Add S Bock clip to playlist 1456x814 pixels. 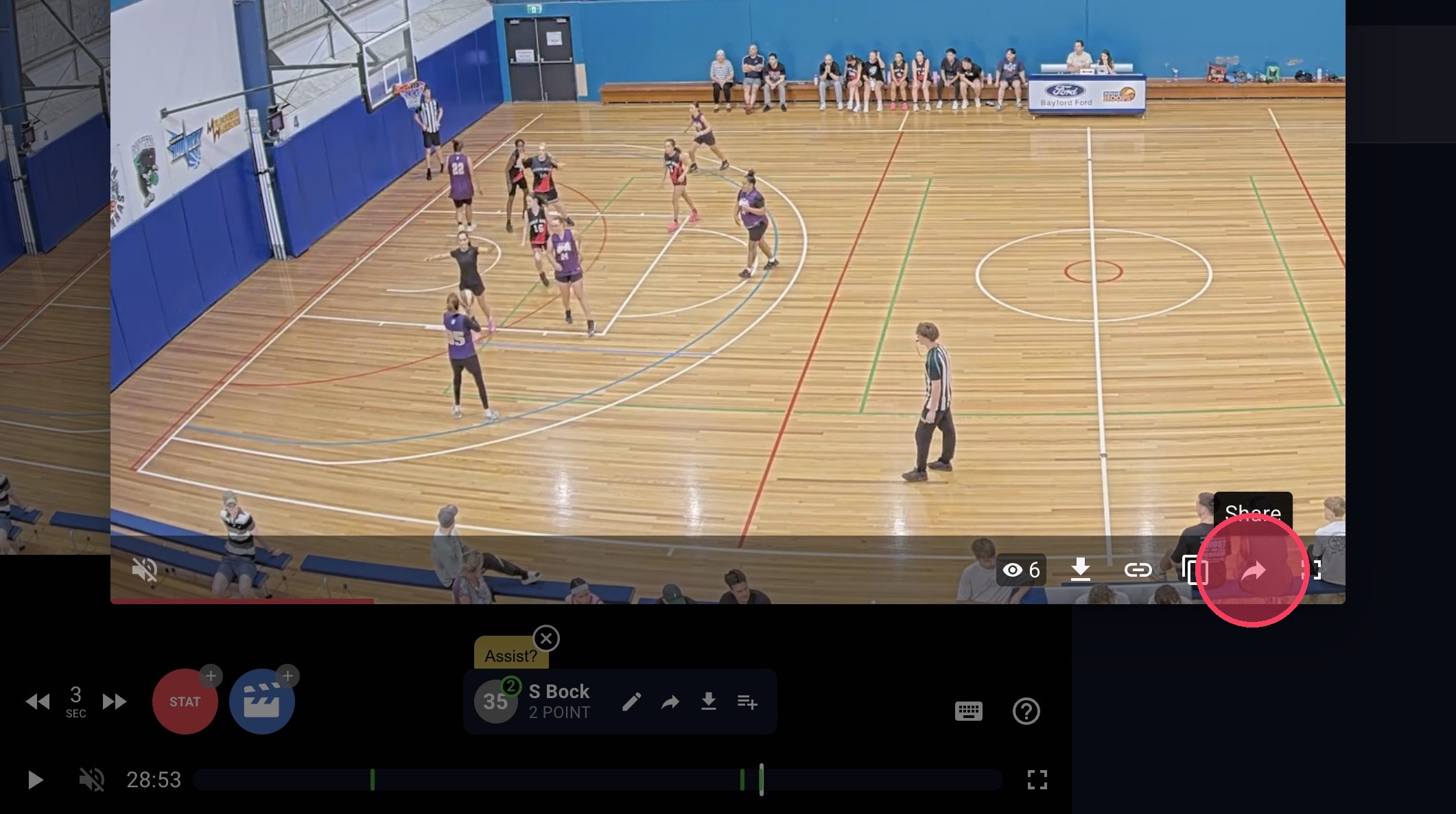747,702
